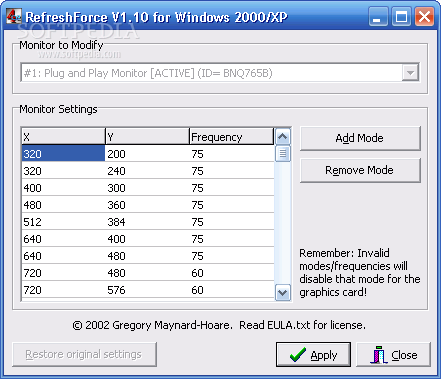Image resolution: width=441 pixels, height=379 pixels.
Task: Click Restore original settings button
Action: tap(84, 354)
